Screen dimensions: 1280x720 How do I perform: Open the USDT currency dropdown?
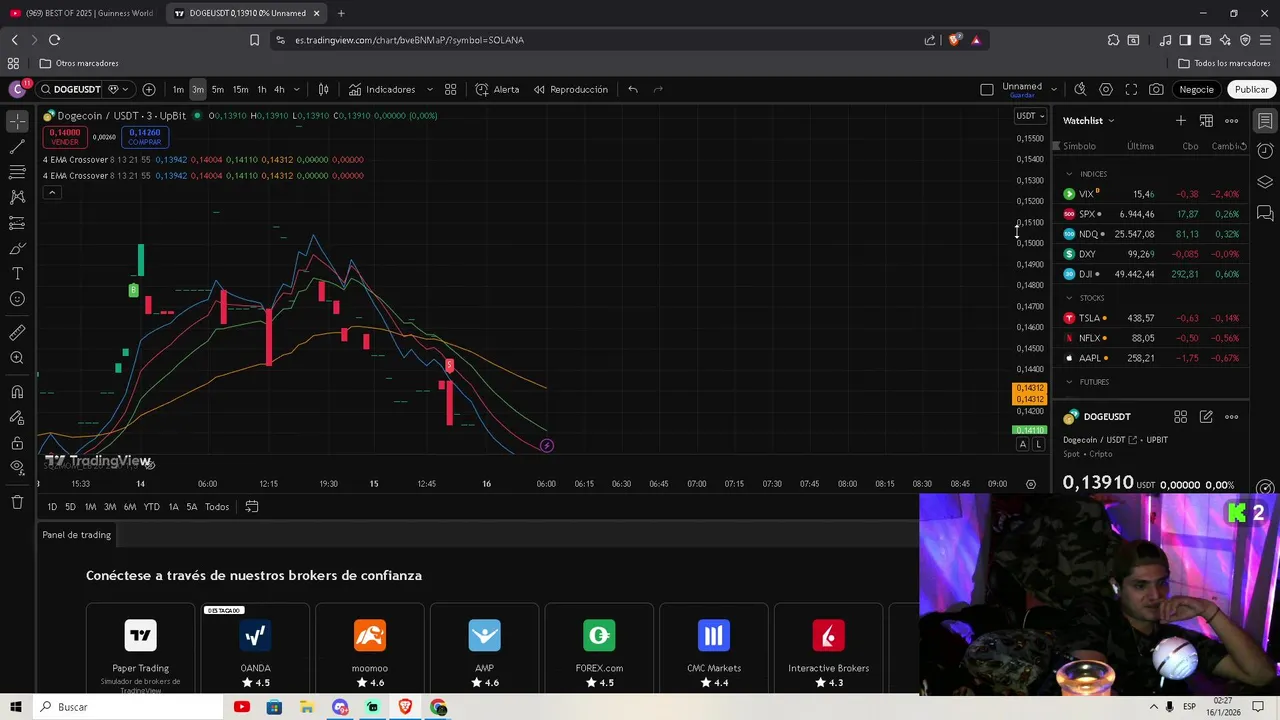(x=1030, y=116)
